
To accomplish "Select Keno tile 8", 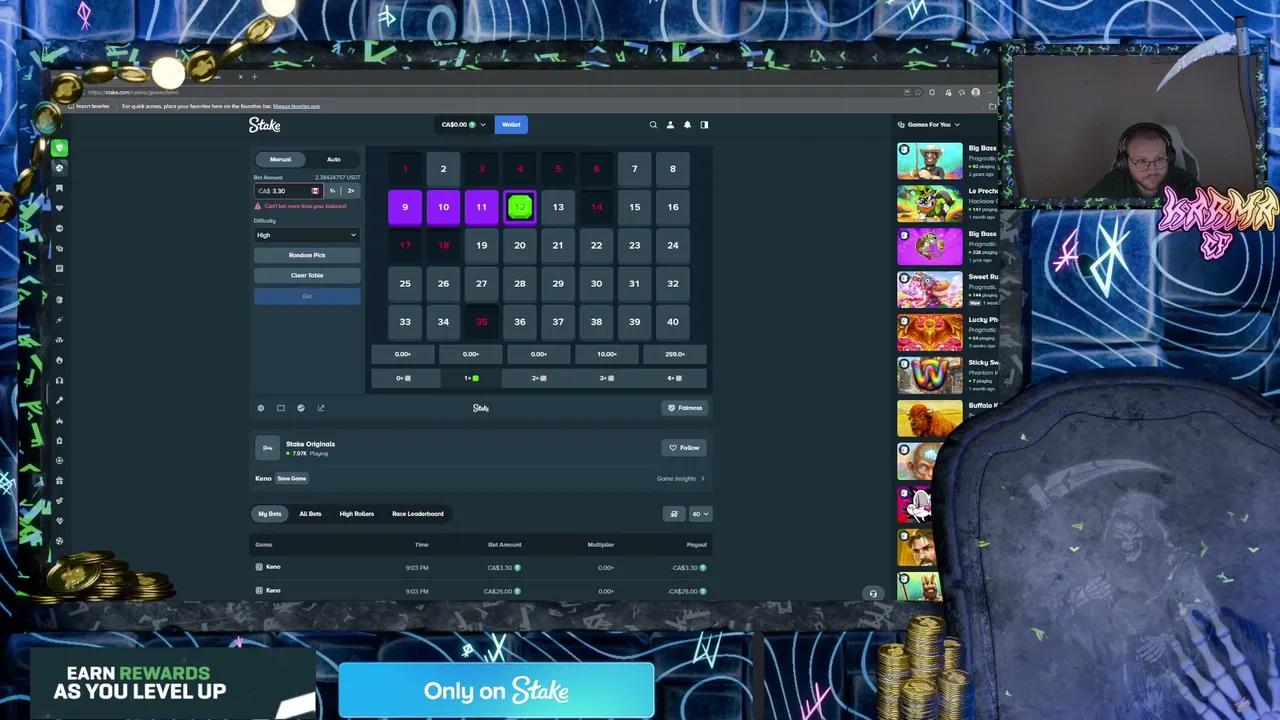I will (x=673, y=169).
